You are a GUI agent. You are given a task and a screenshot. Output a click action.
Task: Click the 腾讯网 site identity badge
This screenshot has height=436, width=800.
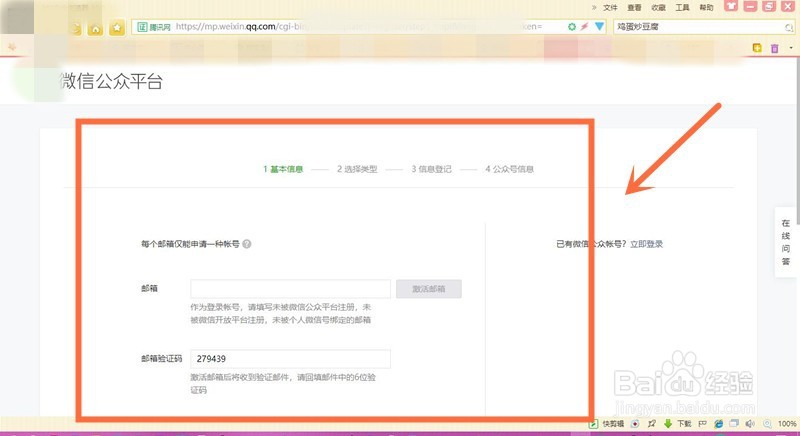pyautogui.click(x=154, y=27)
